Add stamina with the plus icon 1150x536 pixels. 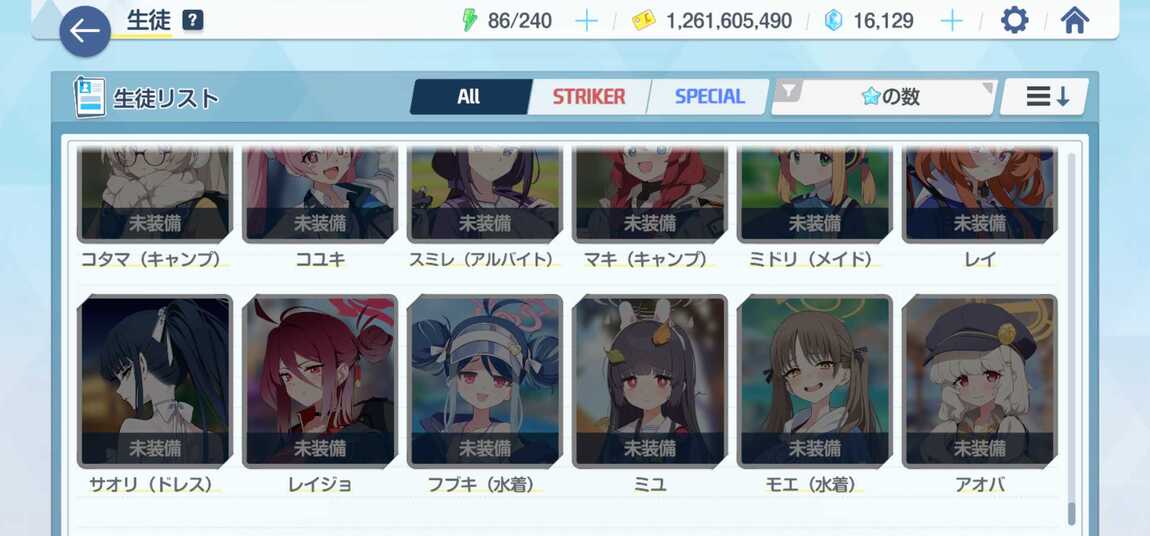[586, 21]
